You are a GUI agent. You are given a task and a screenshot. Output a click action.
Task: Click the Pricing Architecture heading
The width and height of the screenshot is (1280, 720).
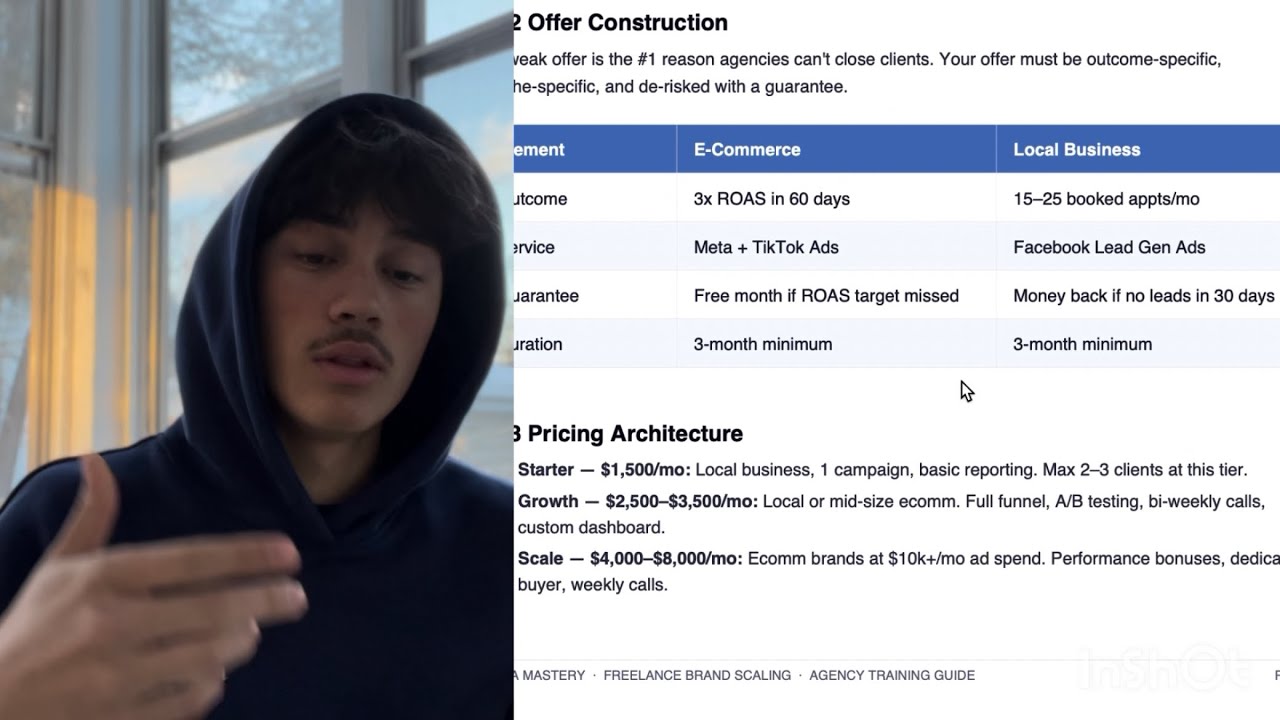pyautogui.click(x=634, y=434)
